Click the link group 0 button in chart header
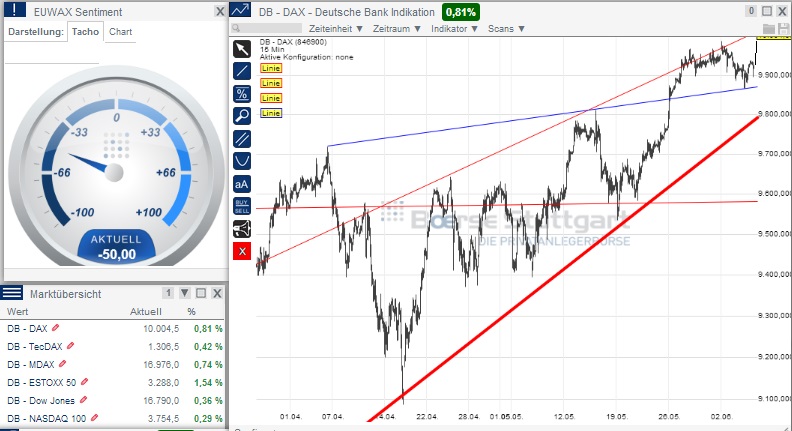This screenshot has height=431, width=792. click(x=751, y=11)
